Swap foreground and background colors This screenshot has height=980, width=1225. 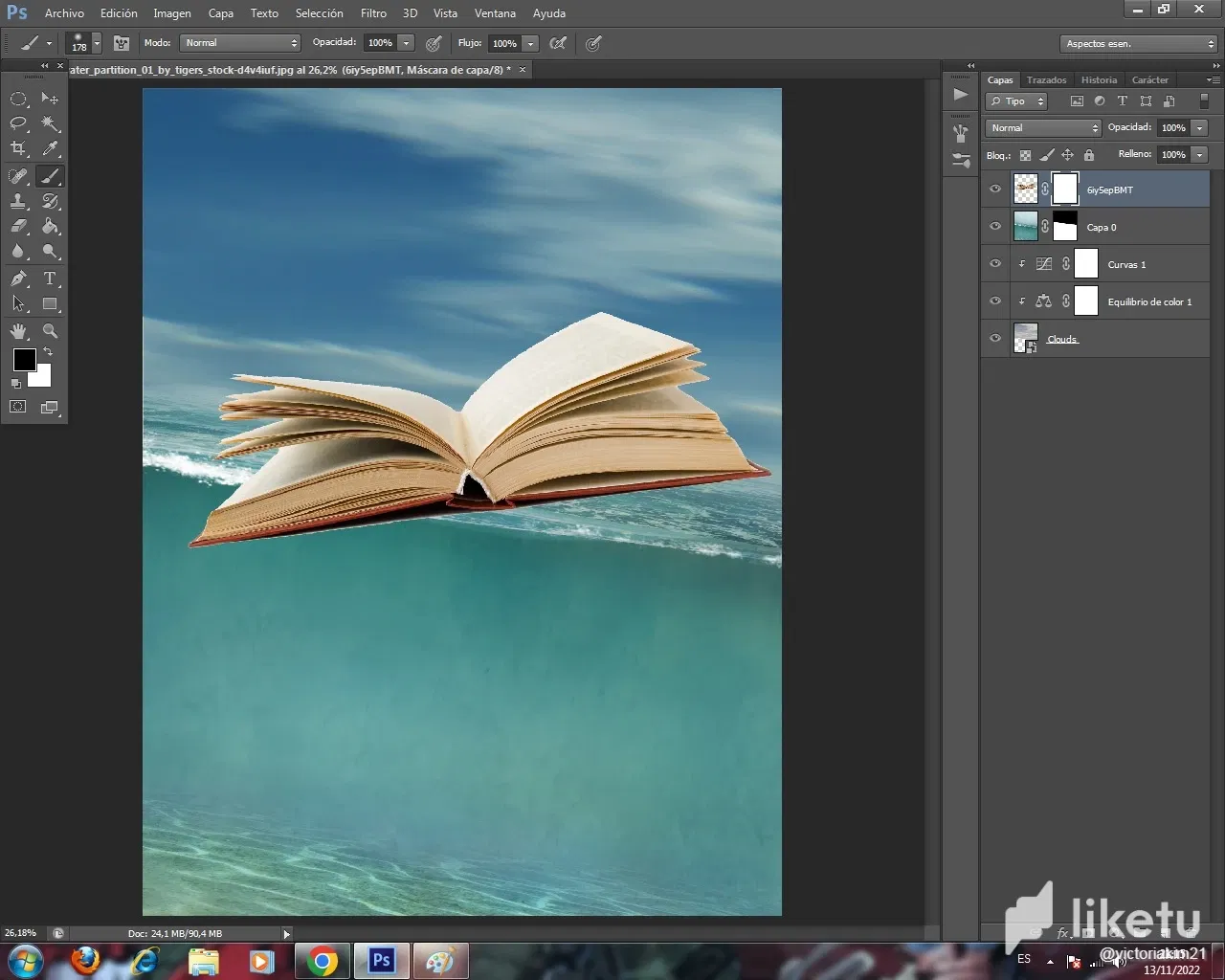click(x=48, y=351)
